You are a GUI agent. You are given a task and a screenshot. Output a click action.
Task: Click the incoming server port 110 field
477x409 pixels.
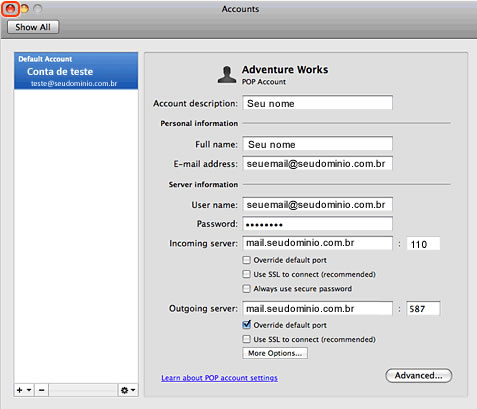(423, 244)
